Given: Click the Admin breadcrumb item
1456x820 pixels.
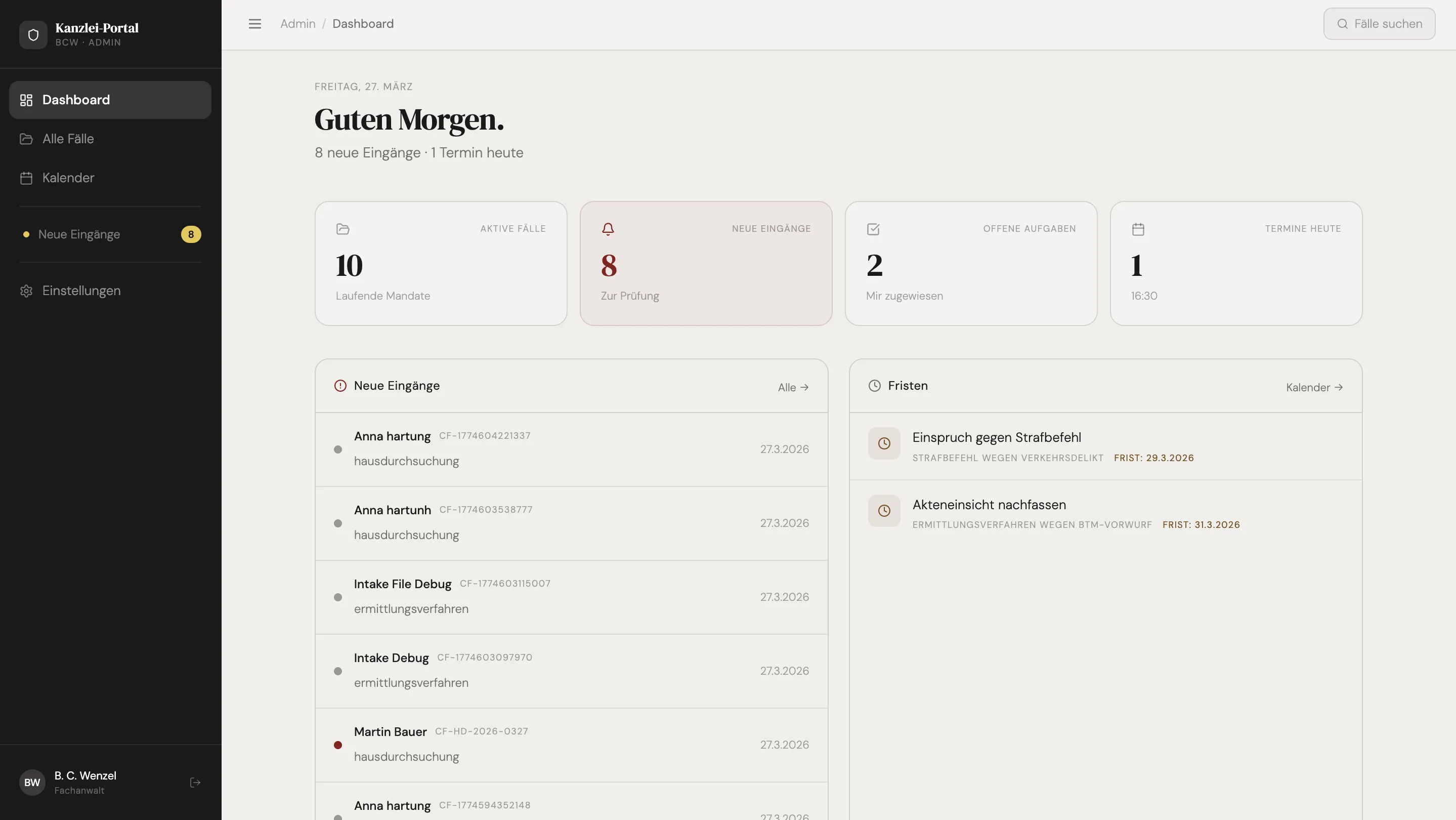Looking at the screenshot, I should coord(297,23).
